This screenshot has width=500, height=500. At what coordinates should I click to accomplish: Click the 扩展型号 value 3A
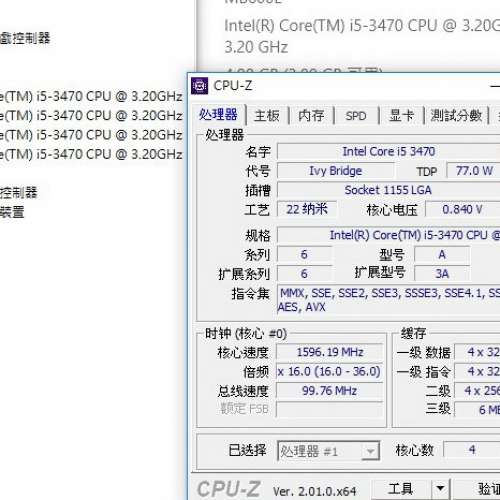pos(442,274)
